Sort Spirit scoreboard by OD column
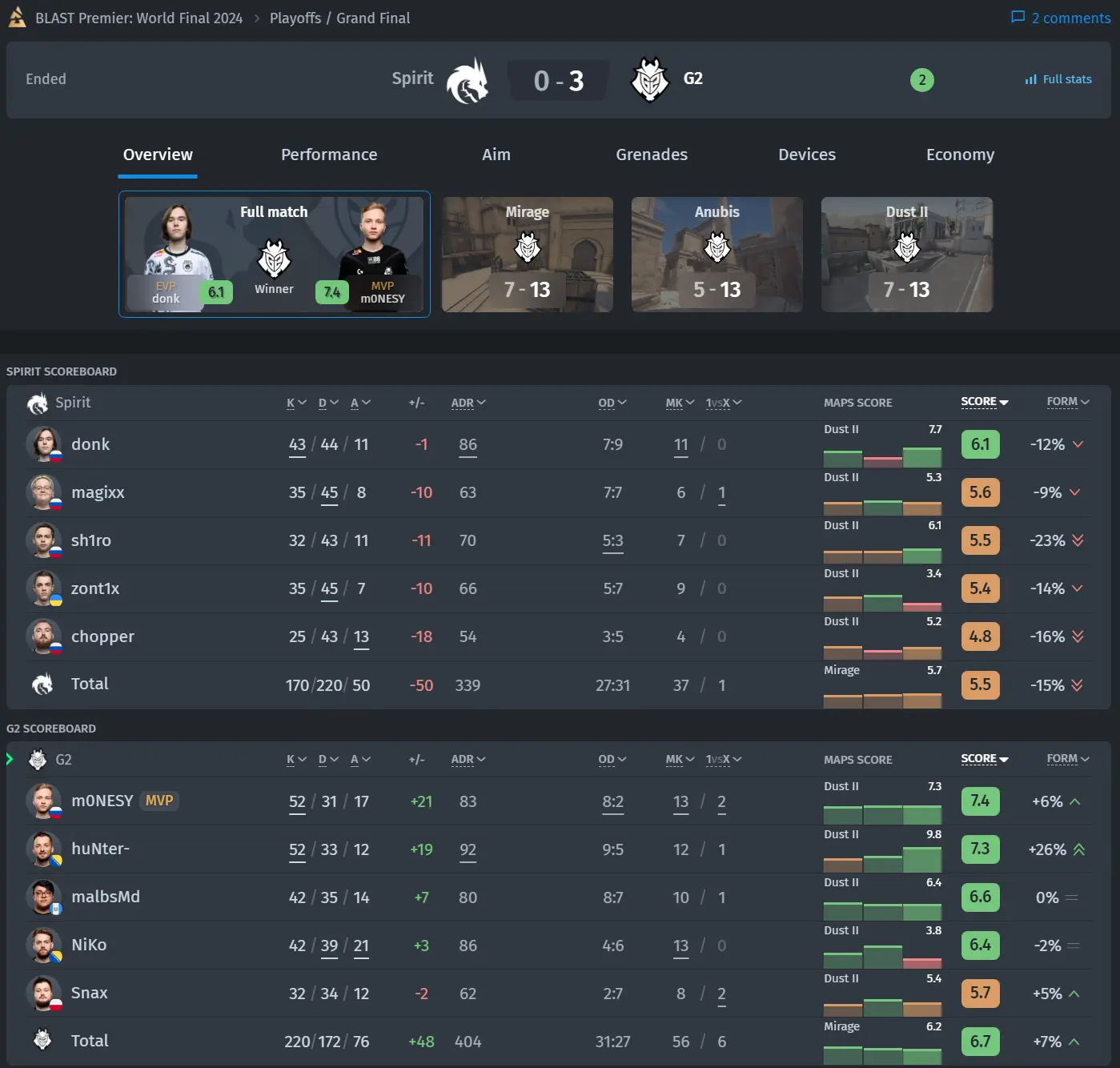 pos(612,403)
